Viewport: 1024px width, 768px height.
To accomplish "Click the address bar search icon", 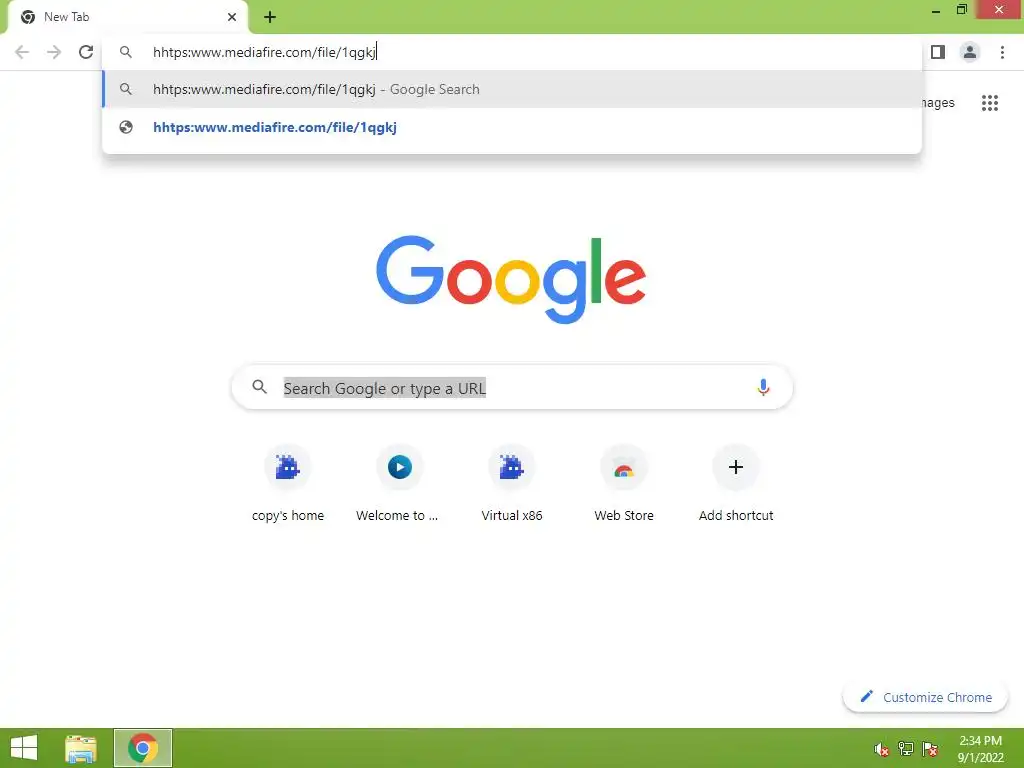I will pos(126,52).
